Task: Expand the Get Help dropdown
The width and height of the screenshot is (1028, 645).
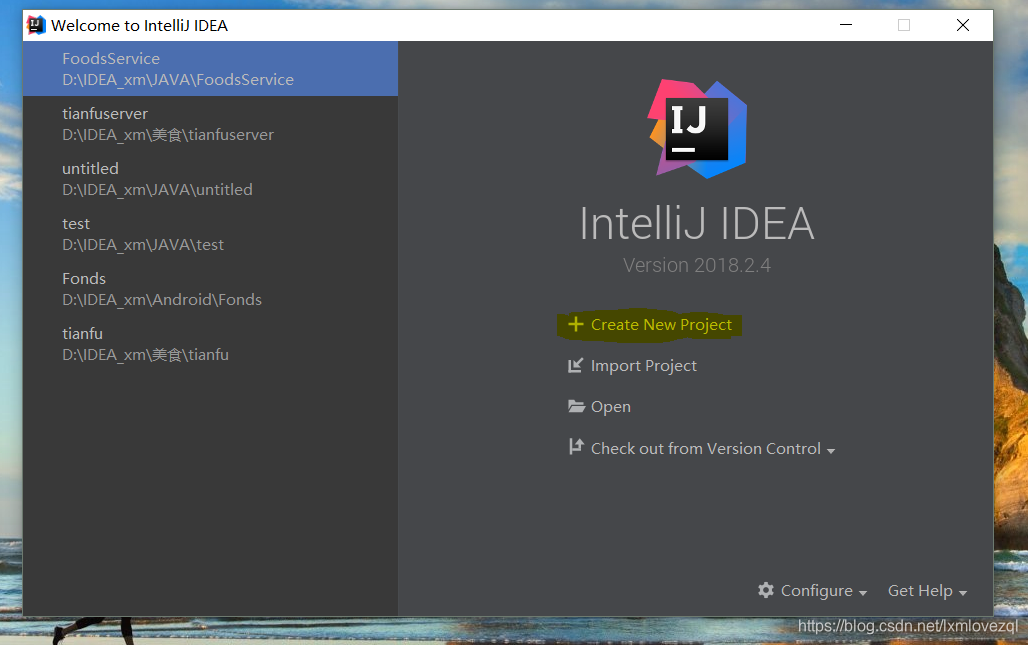Action: tap(927, 591)
